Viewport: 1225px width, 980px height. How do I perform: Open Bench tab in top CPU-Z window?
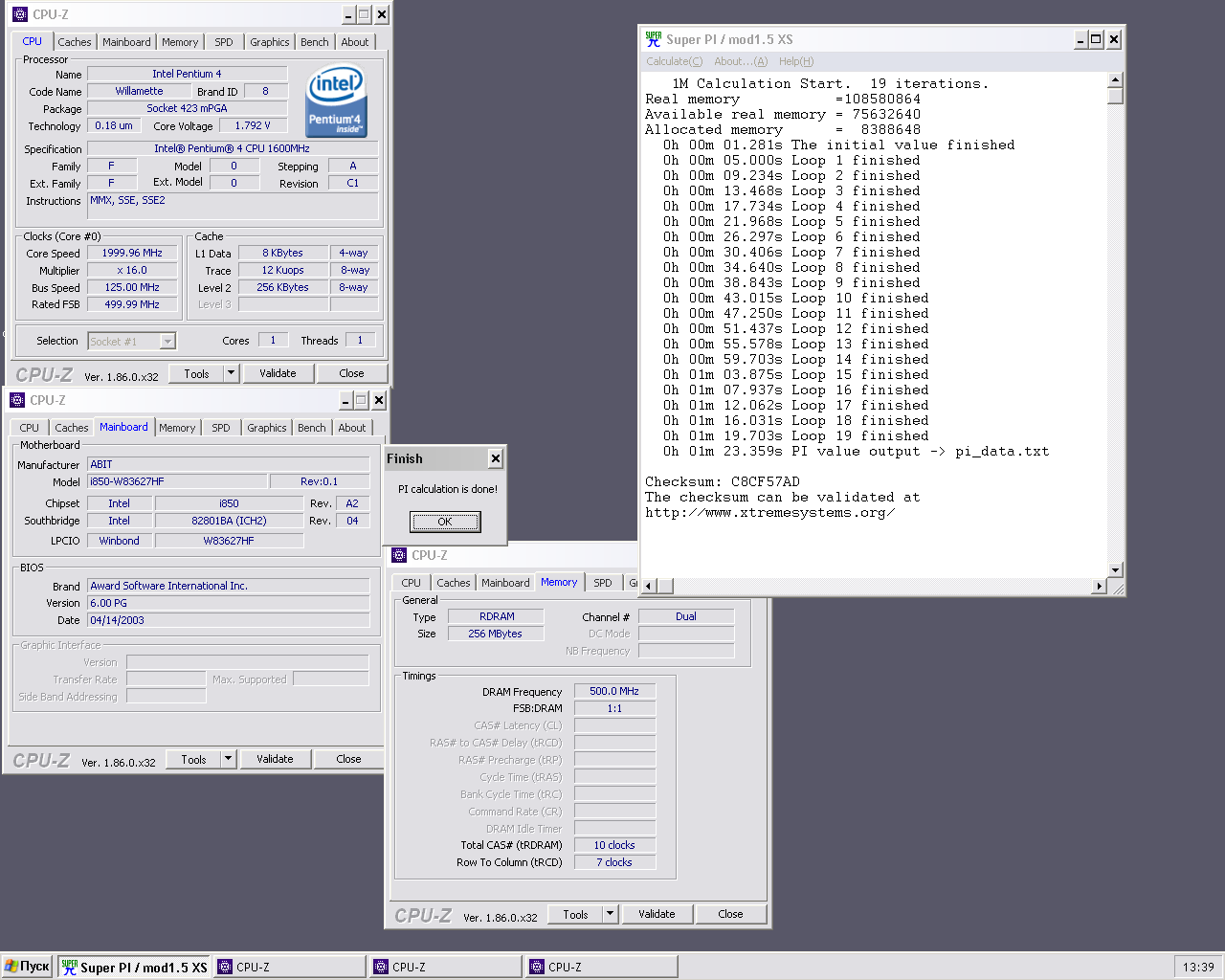(x=314, y=42)
